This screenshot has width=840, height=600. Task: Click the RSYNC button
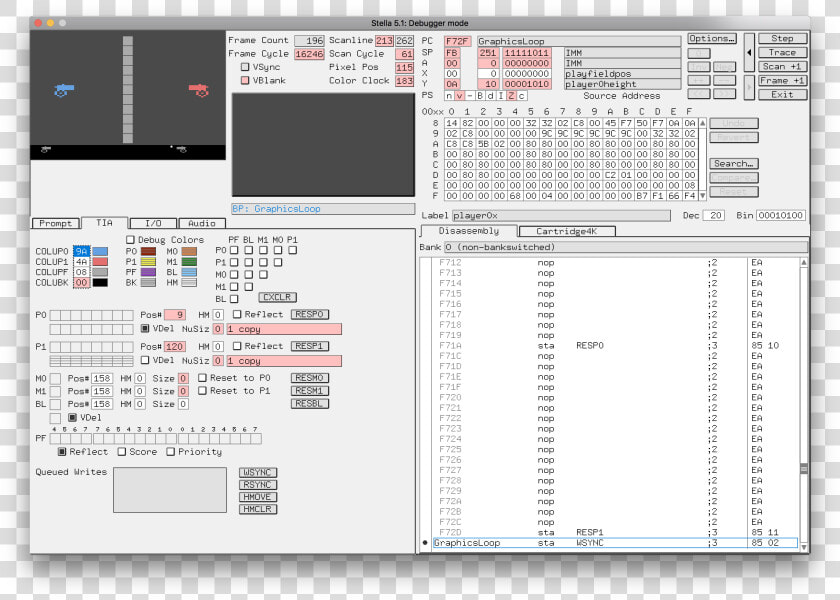tap(258, 485)
